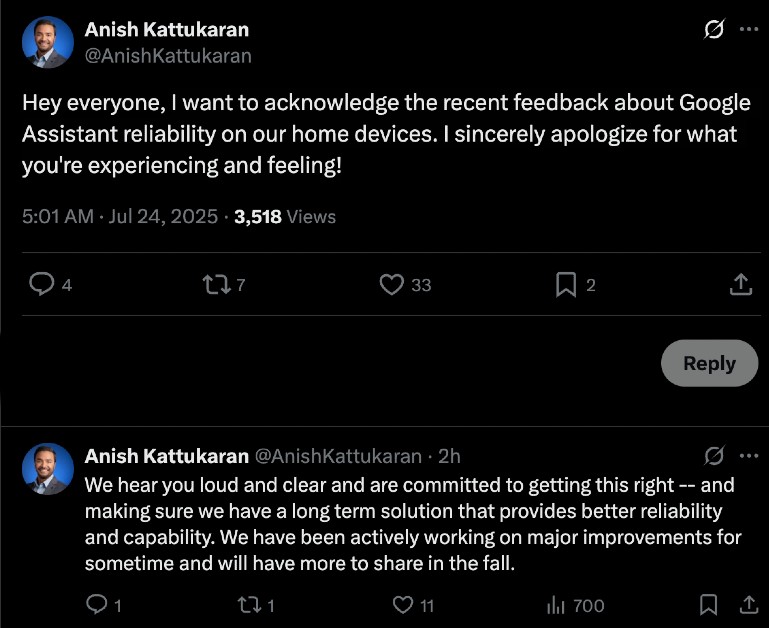769x628 pixels.
Task: Repost the main tweet with 7 reposts
Action: [215, 285]
